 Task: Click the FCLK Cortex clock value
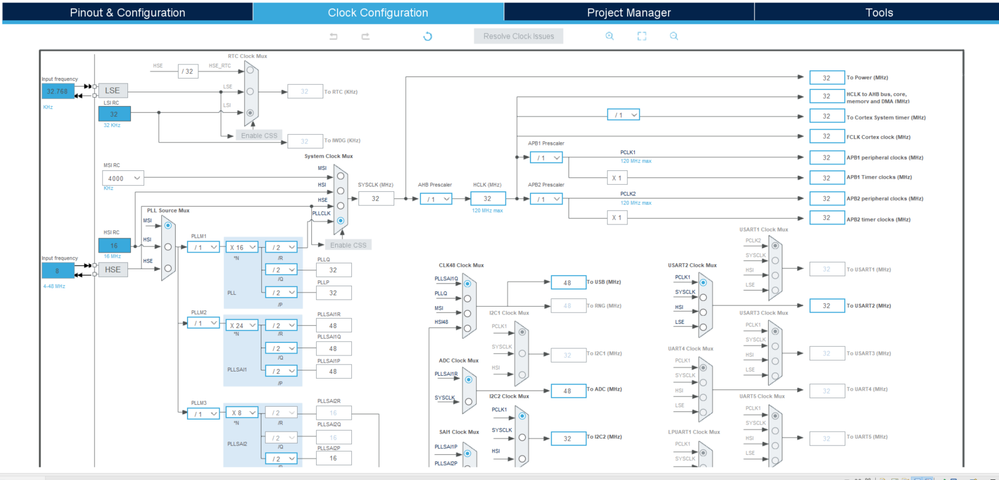click(827, 136)
